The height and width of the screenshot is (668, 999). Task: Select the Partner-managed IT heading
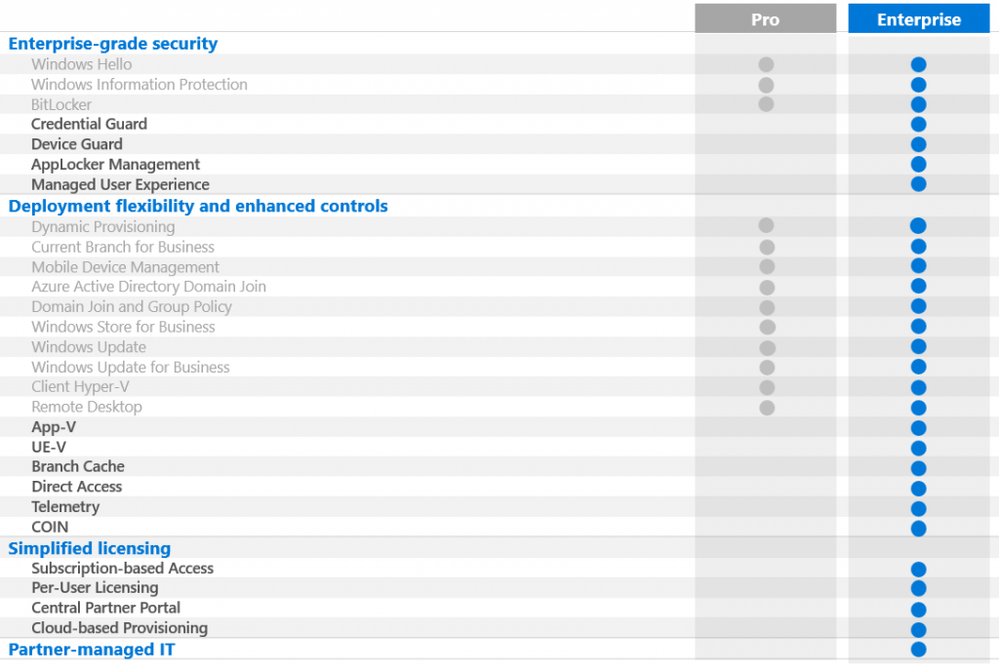91,650
